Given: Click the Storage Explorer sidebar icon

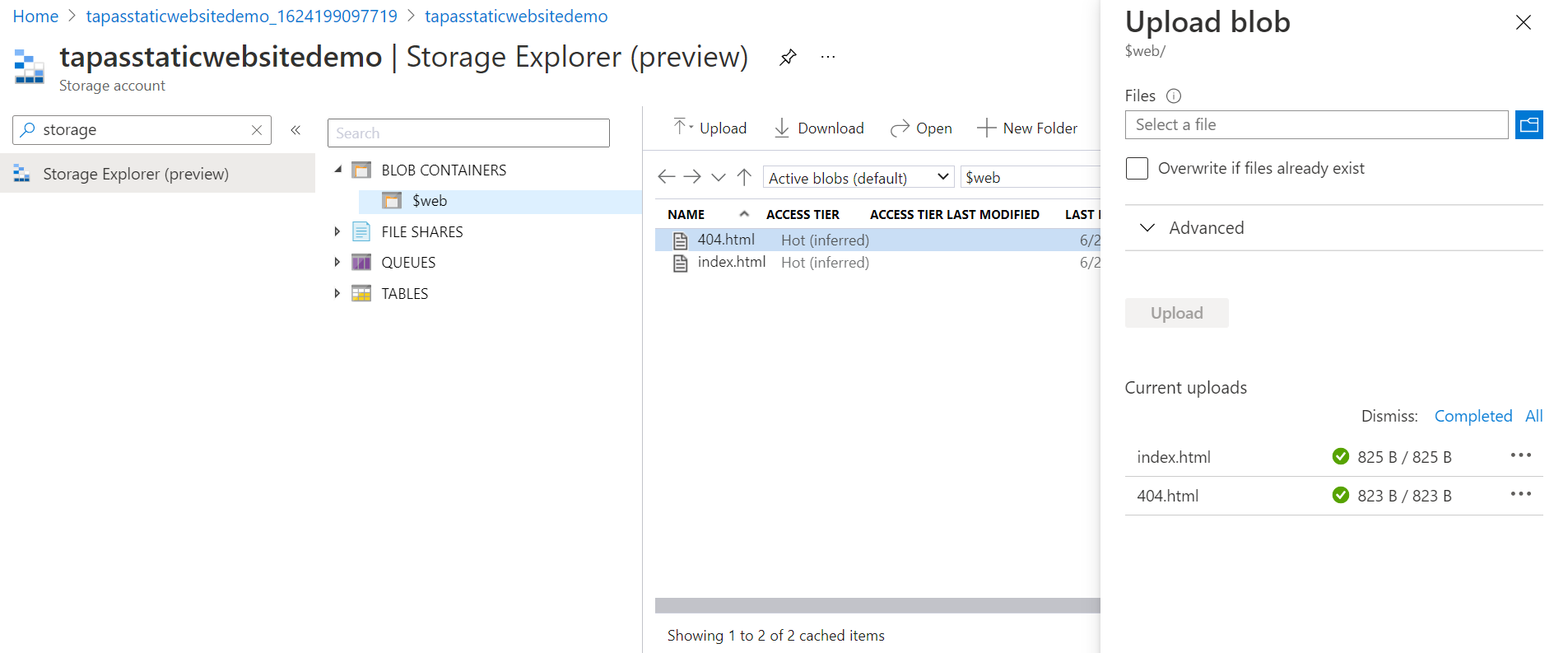Looking at the screenshot, I should pyautogui.click(x=22, y=174).
